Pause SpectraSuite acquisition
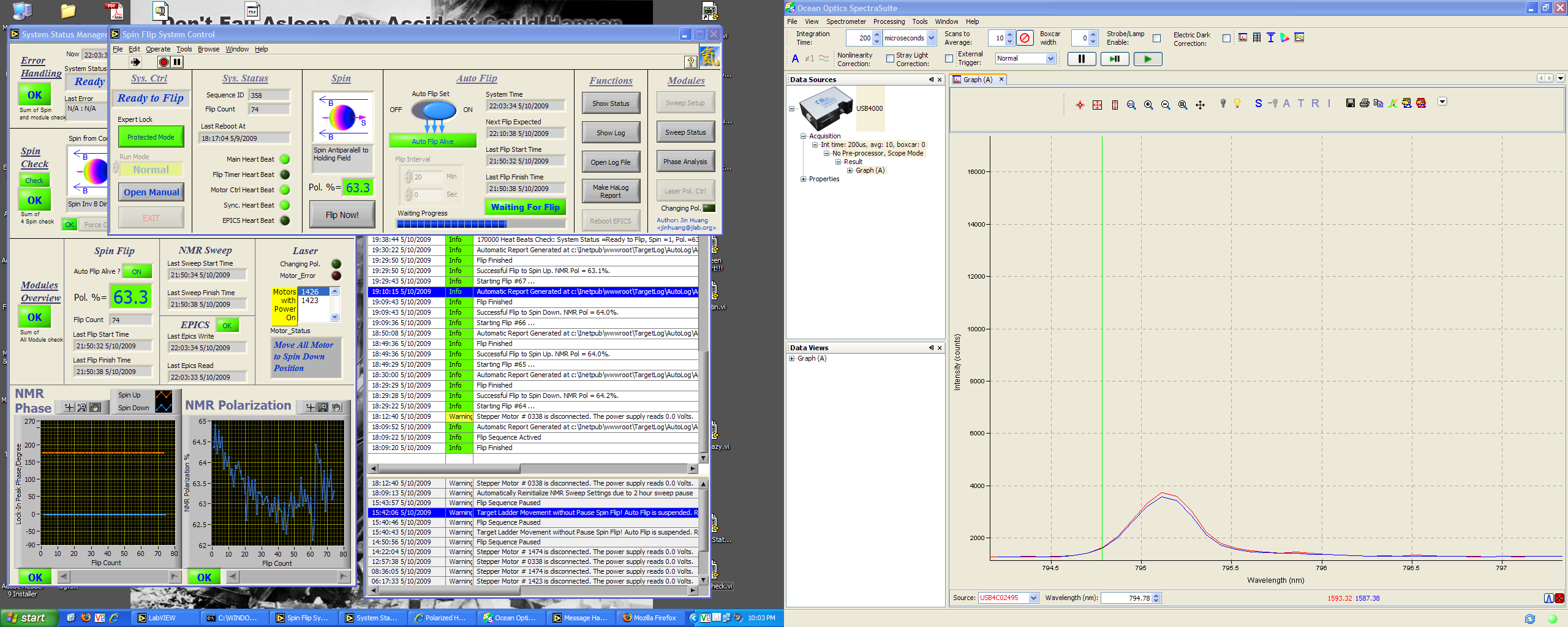The width and height of the screenshot is (1568, 627). click(x=1082, y=59)
